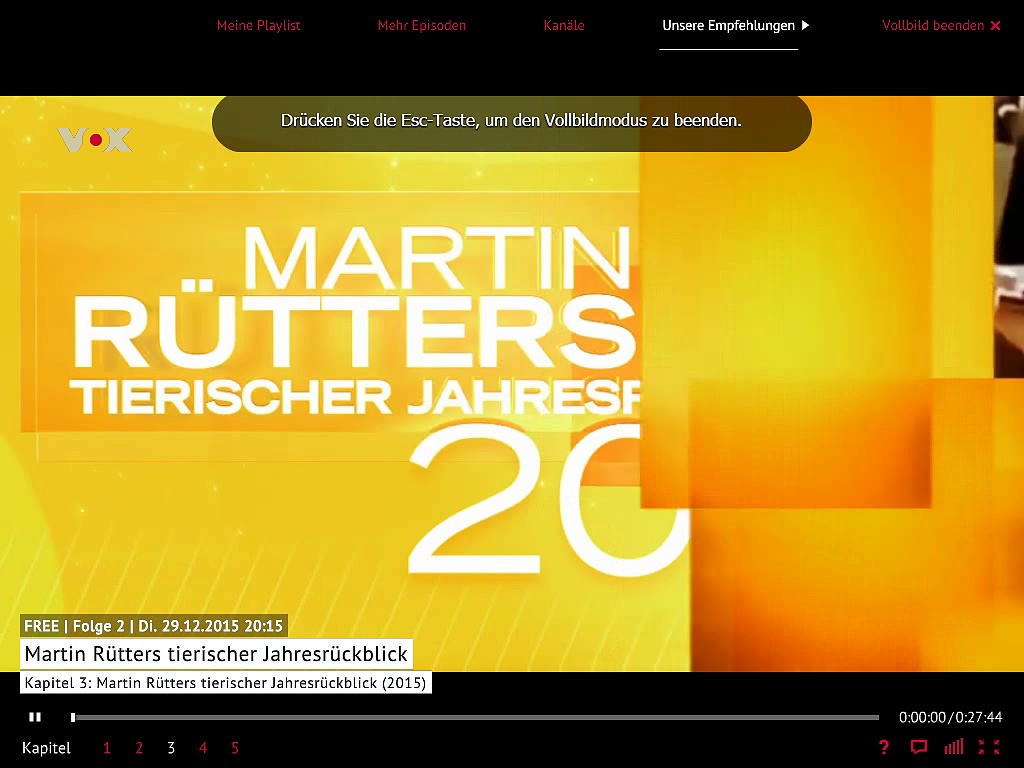The image size is (1024, 768).
Task: Click the VOX channel logo
Action: click(95, 140)
